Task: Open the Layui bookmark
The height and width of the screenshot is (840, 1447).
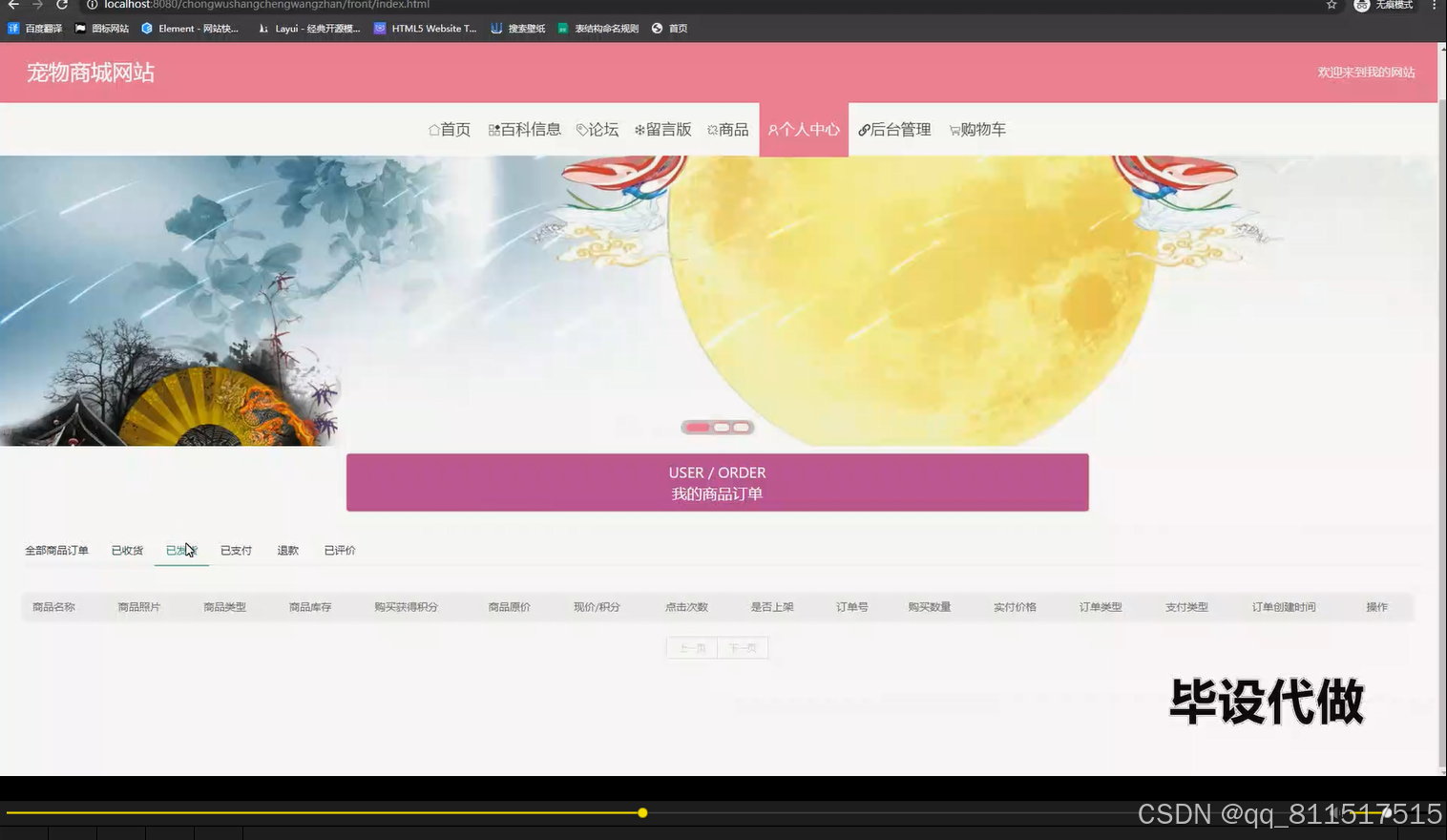Action: pyautogui.click(x=309, y=29)
